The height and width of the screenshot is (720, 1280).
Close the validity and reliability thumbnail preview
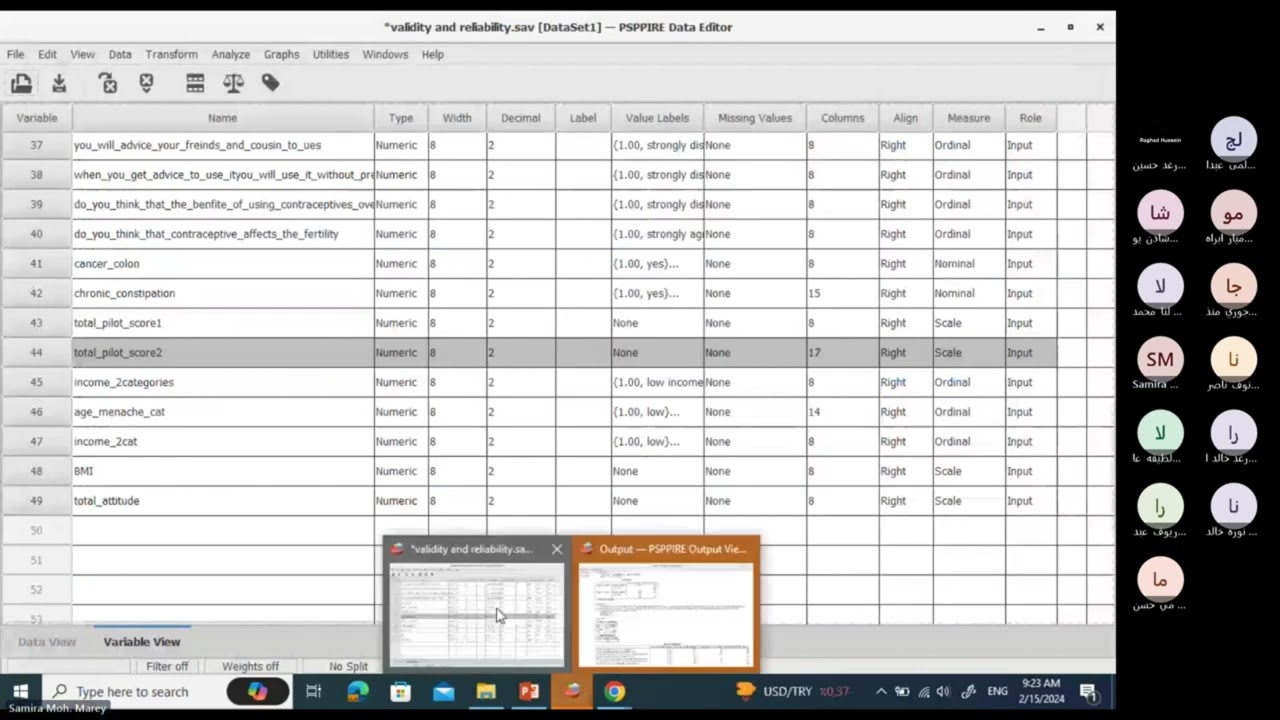[x=557, y=549]
